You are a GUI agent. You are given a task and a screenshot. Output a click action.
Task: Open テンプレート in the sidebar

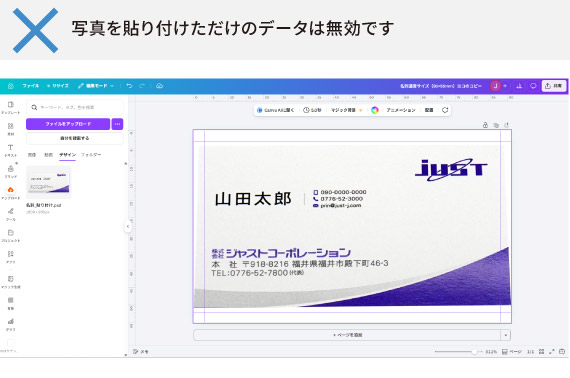coord(11,108)
